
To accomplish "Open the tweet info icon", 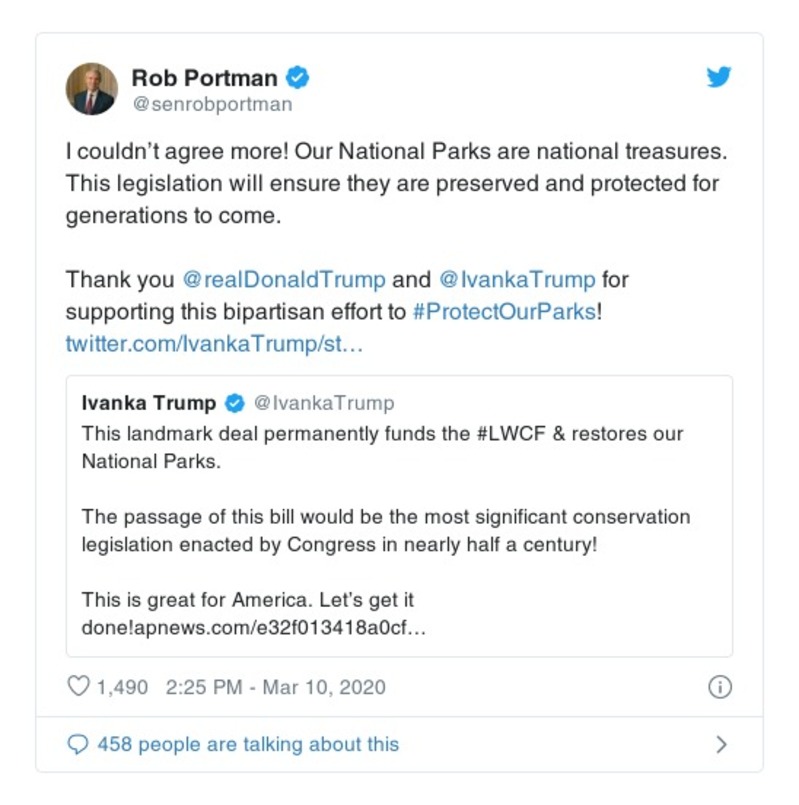I will coord(719,687).
